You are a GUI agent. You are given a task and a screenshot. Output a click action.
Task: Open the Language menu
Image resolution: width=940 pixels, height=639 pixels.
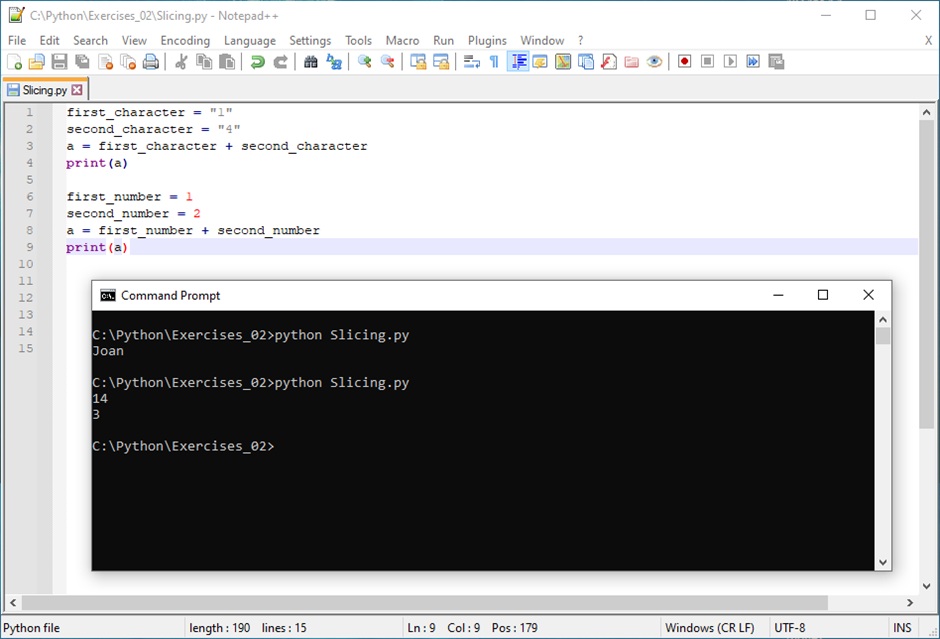pos(249,41)
